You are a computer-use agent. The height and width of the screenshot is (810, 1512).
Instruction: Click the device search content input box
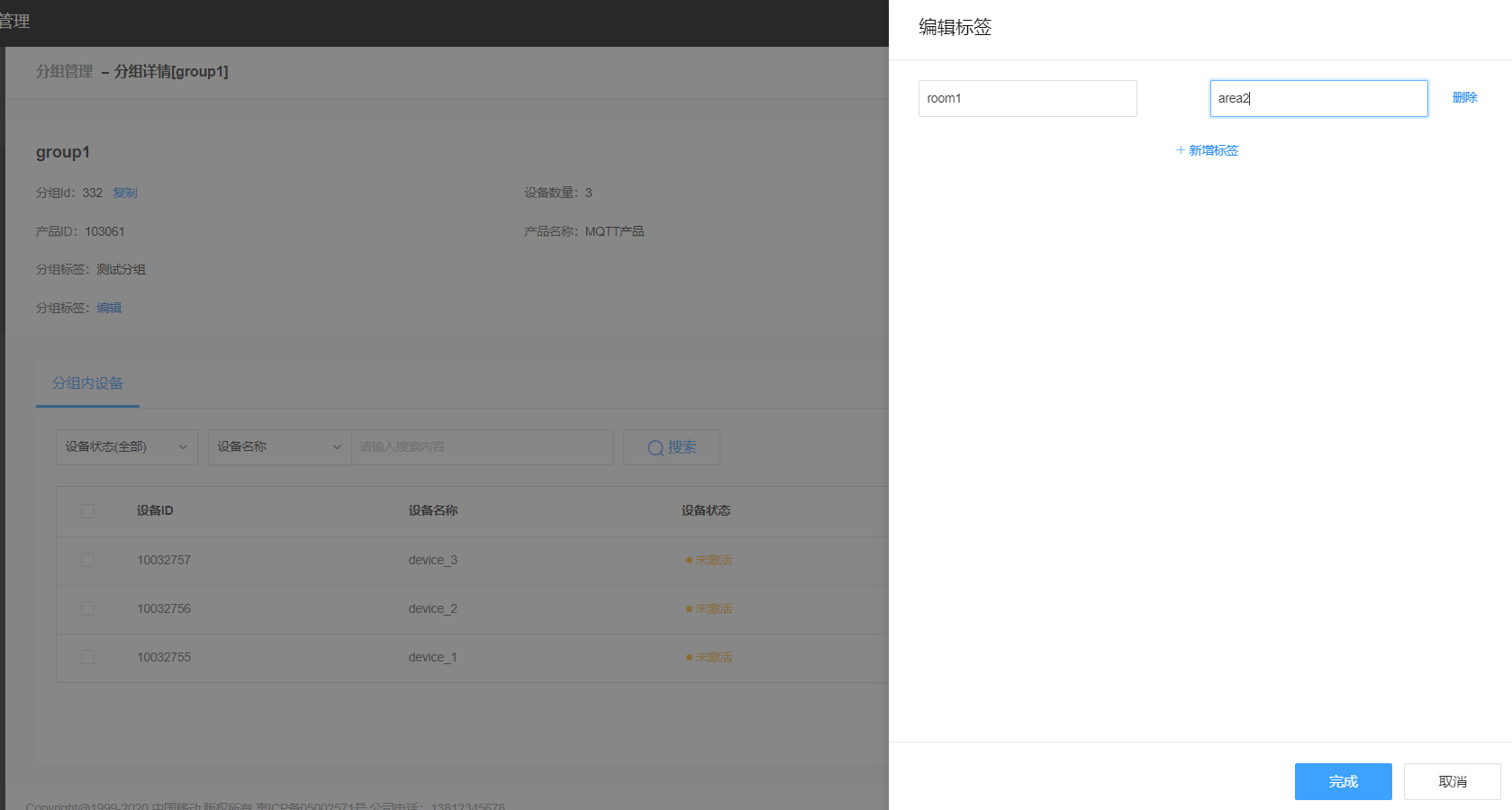tap(482, 446)
